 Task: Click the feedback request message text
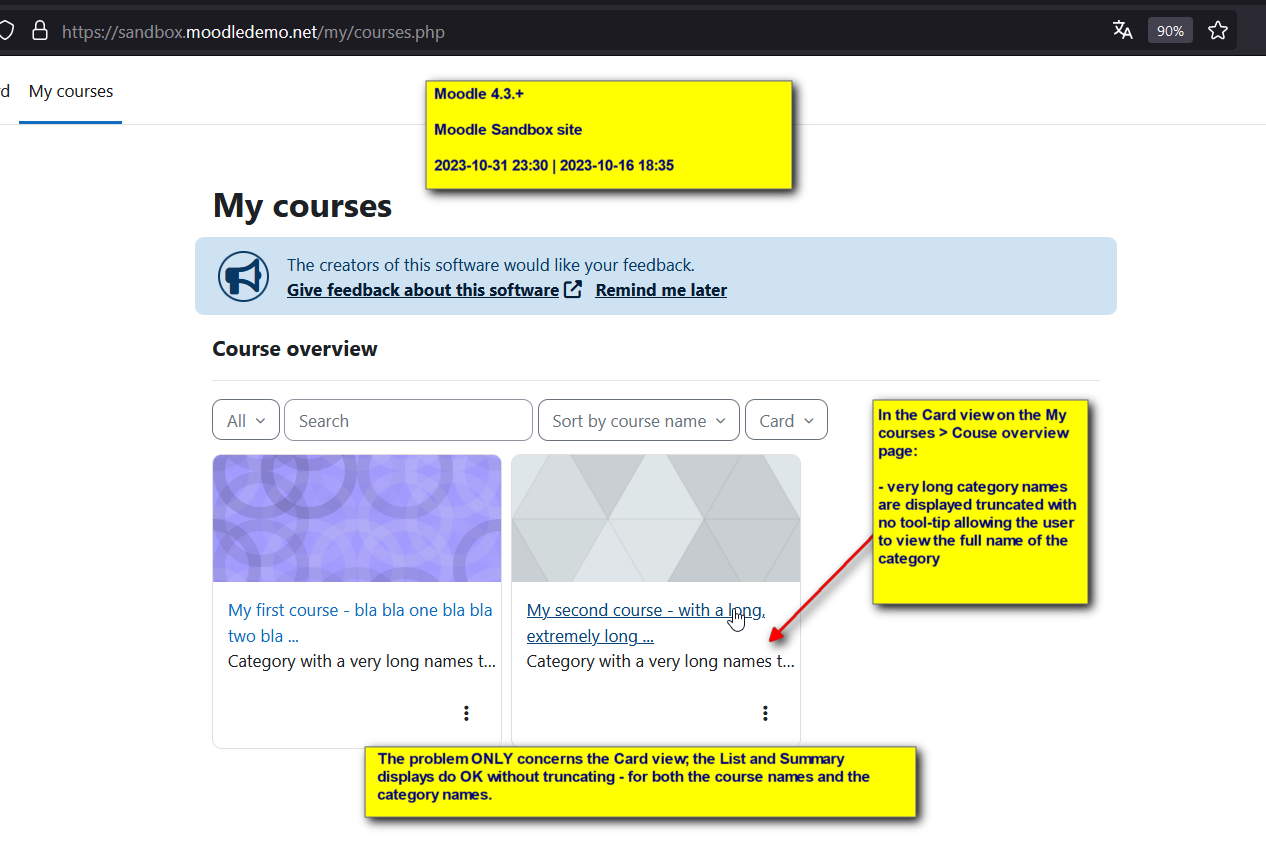490,265
